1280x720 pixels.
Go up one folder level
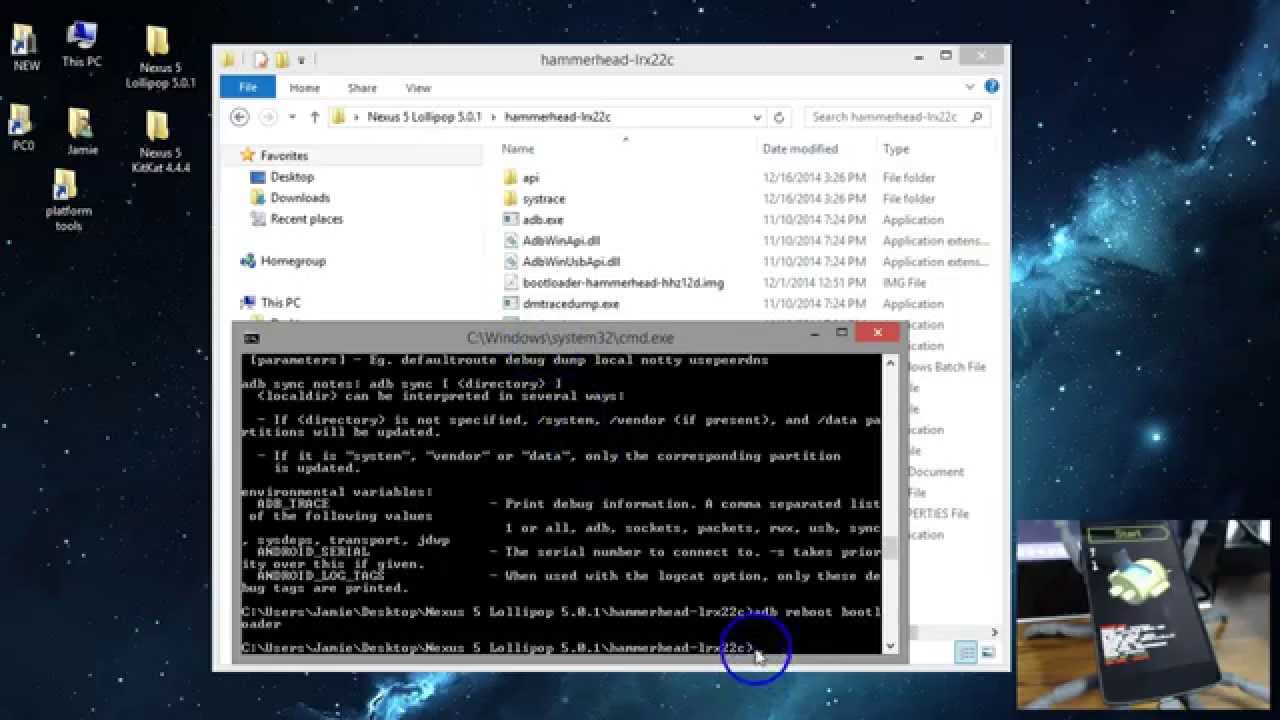tap(314, 117)
